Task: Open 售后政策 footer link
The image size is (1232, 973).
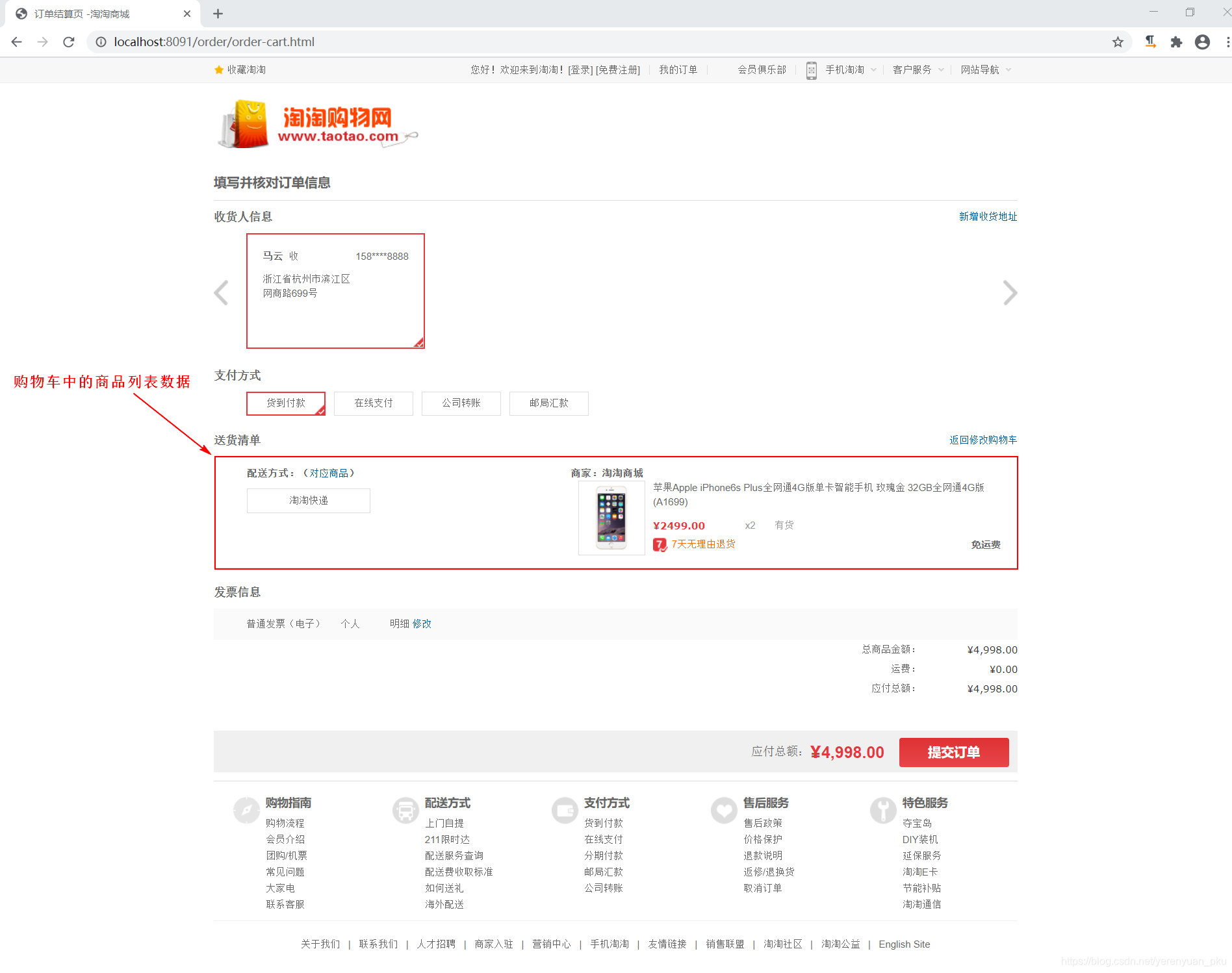Action: click(x=763, y=824)
